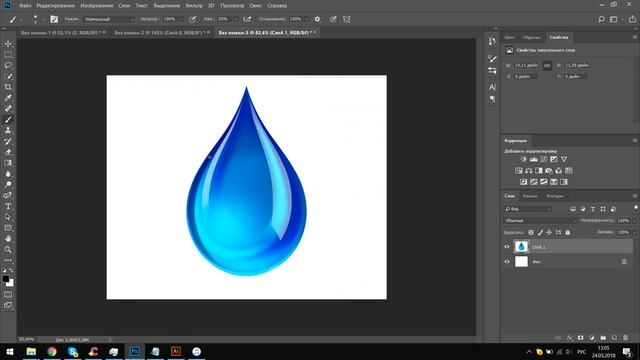Image resolution: width=640 pixels, height=360 pixels.
Task: Select the Eraser tool
Action: click(x=8, y=152)
